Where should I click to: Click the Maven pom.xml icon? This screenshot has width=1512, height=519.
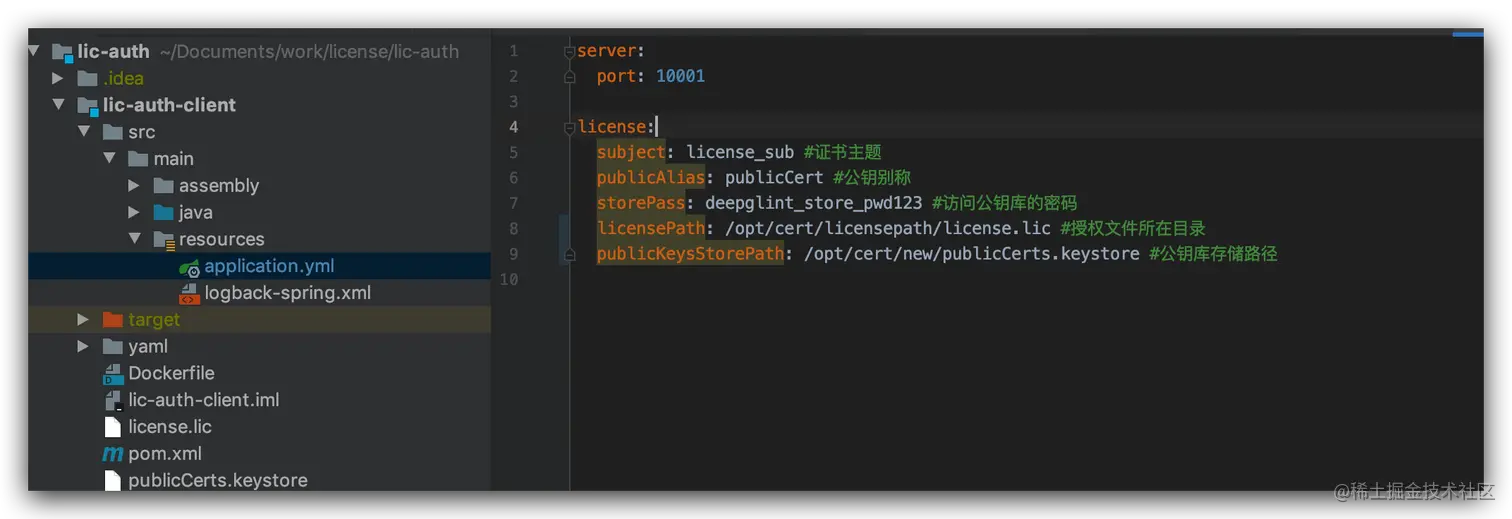113,454
